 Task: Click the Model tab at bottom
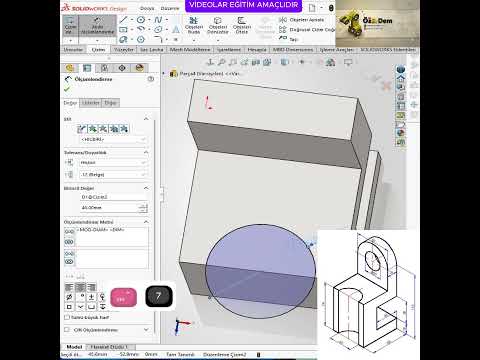74,347
